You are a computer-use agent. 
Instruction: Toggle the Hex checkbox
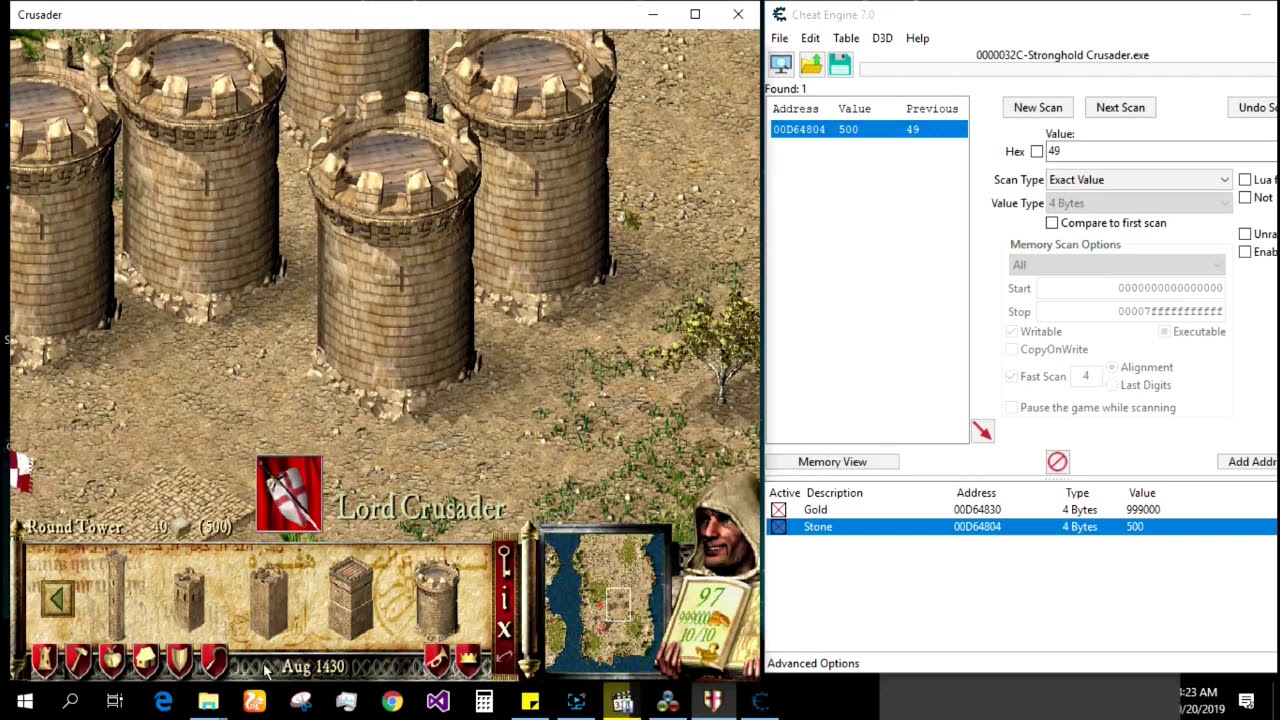[x=1037, y=151]
